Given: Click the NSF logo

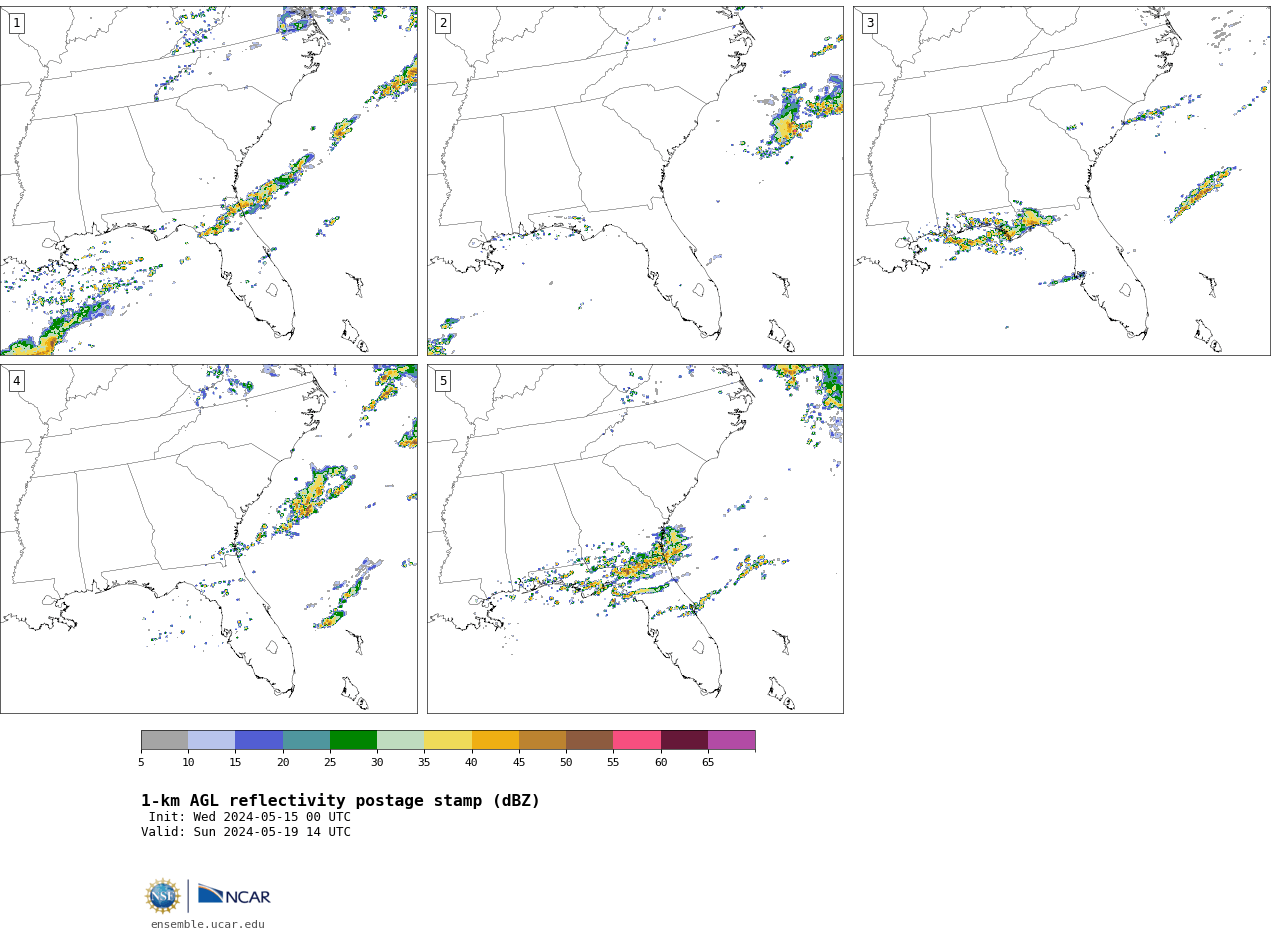Looking at the screenshot, I should pos(163,896).
